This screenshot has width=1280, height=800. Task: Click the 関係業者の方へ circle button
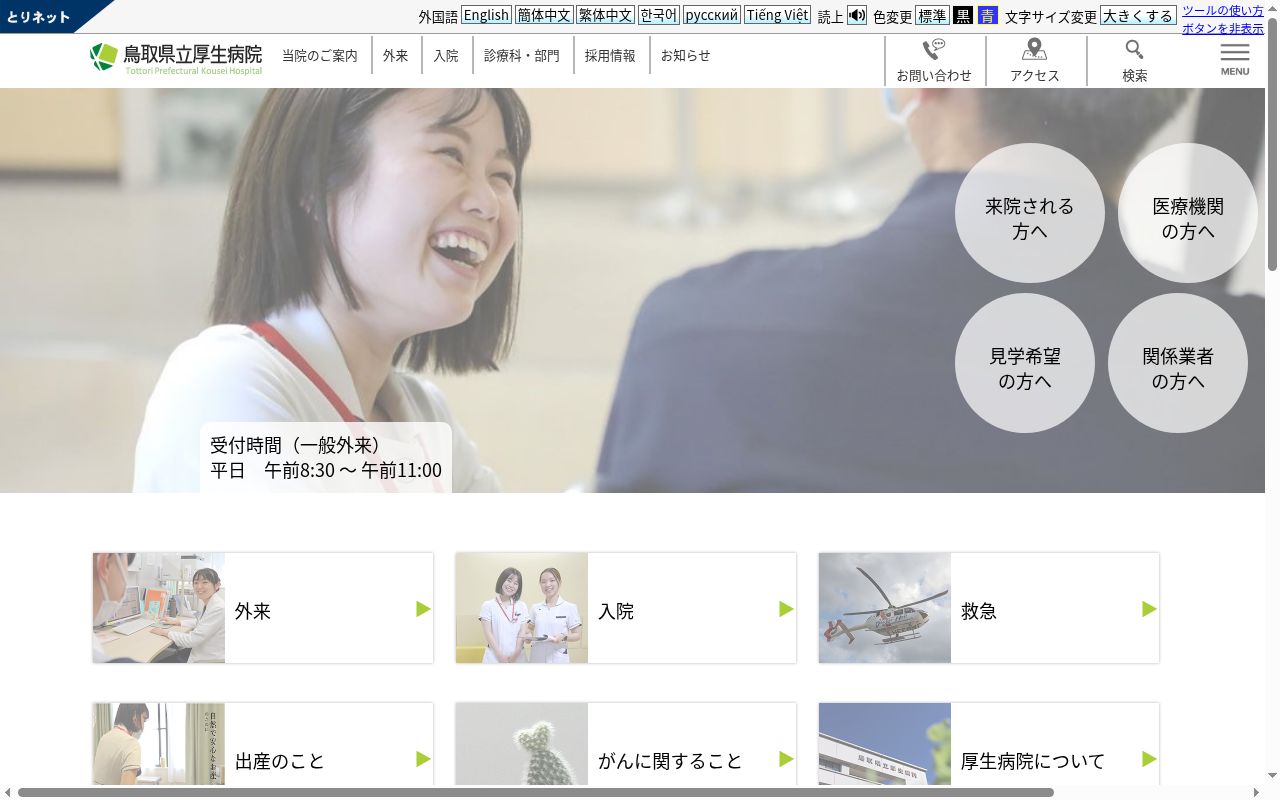(x=1178, y=363)
